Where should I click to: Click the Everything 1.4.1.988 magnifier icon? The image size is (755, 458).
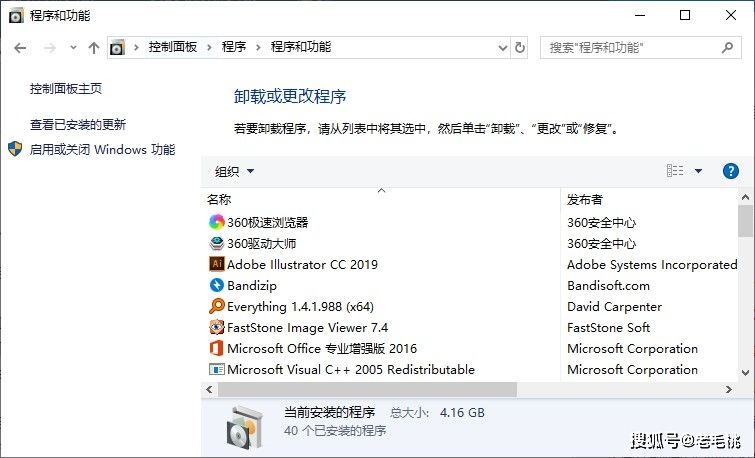tap(217, 306)
